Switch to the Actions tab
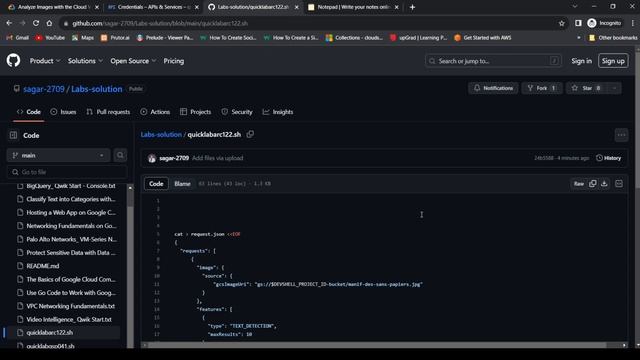Viewport: 640px width, 360px height. pyautogui.click(x=155, y=112)
